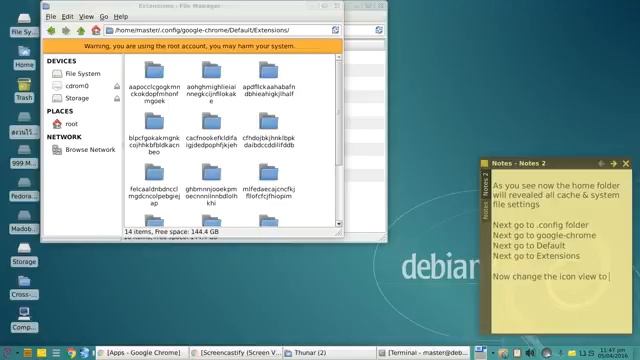This screenshot has width=640, height=360.
Task: Click the workspace switcher in the panel
Action: coord(480,353)
